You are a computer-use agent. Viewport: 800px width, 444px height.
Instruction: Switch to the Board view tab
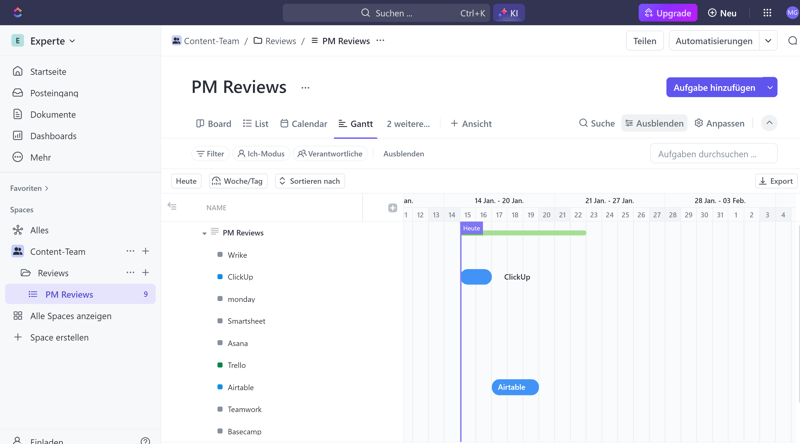point(213,124)
